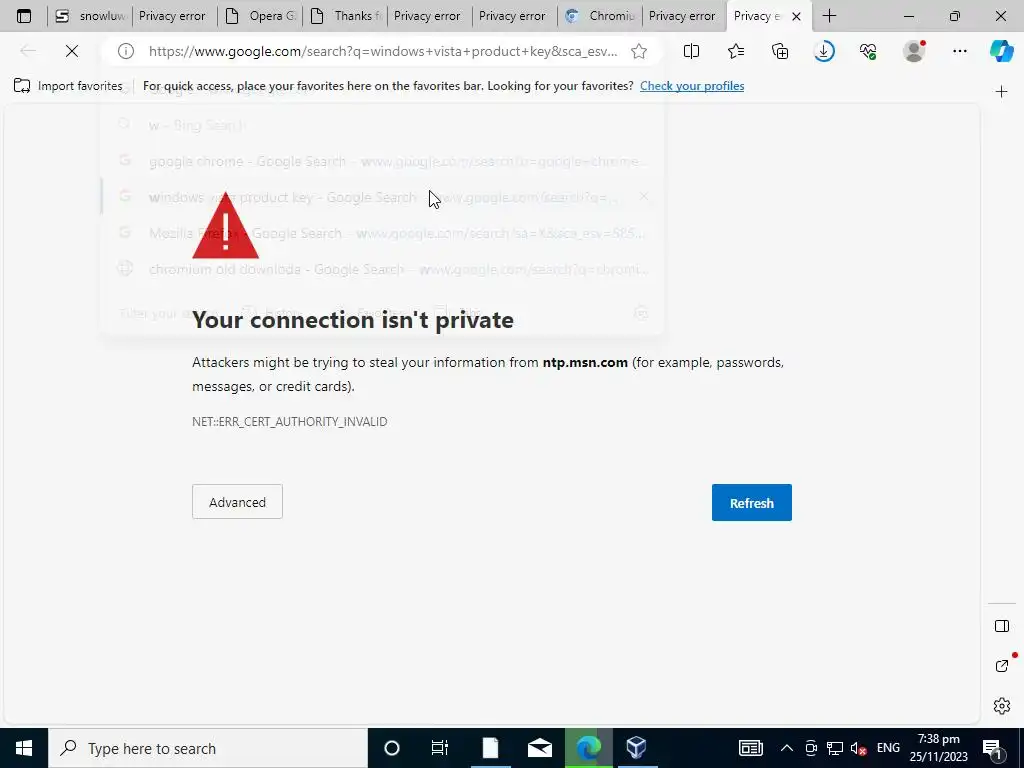1024x768 pixels.
Task: Open Windows Start menu
Action: coord(24,748)
